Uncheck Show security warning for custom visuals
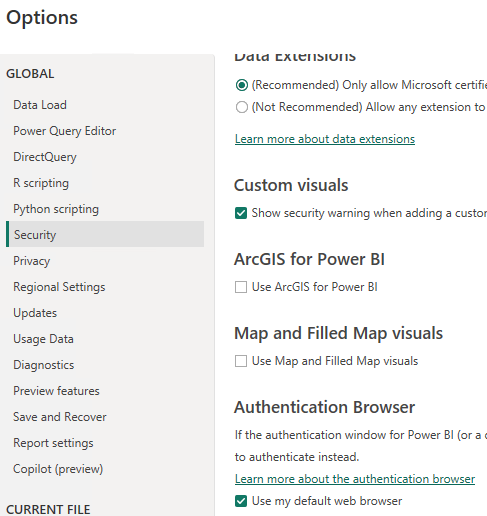The image size is (487, 516). tap(241, 213)
